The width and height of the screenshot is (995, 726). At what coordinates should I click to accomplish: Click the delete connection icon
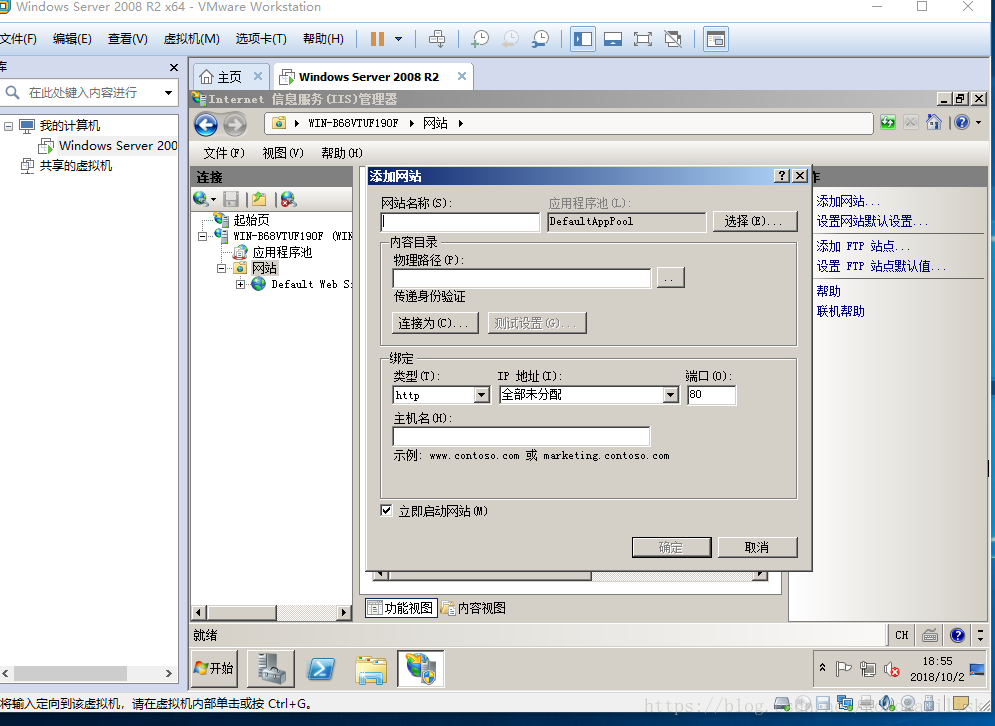pyautogui.click(x=288, y=199)
